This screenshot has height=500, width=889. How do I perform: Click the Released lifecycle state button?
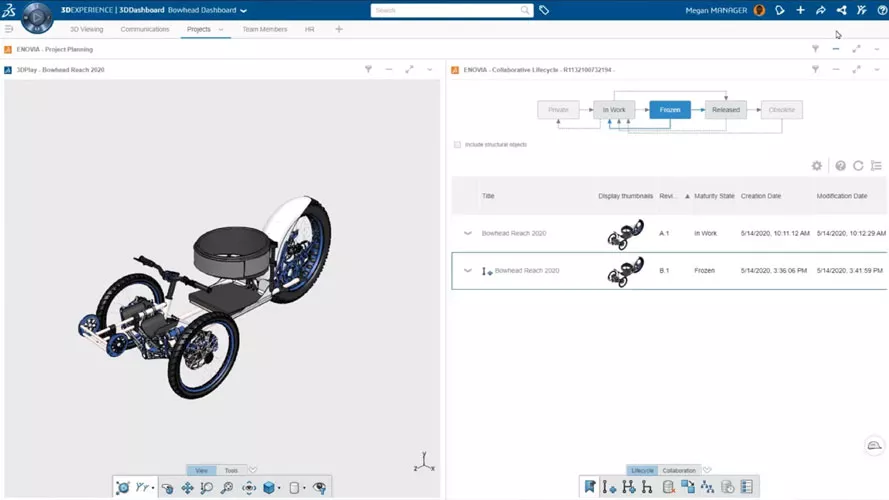(x=726, y=110)
